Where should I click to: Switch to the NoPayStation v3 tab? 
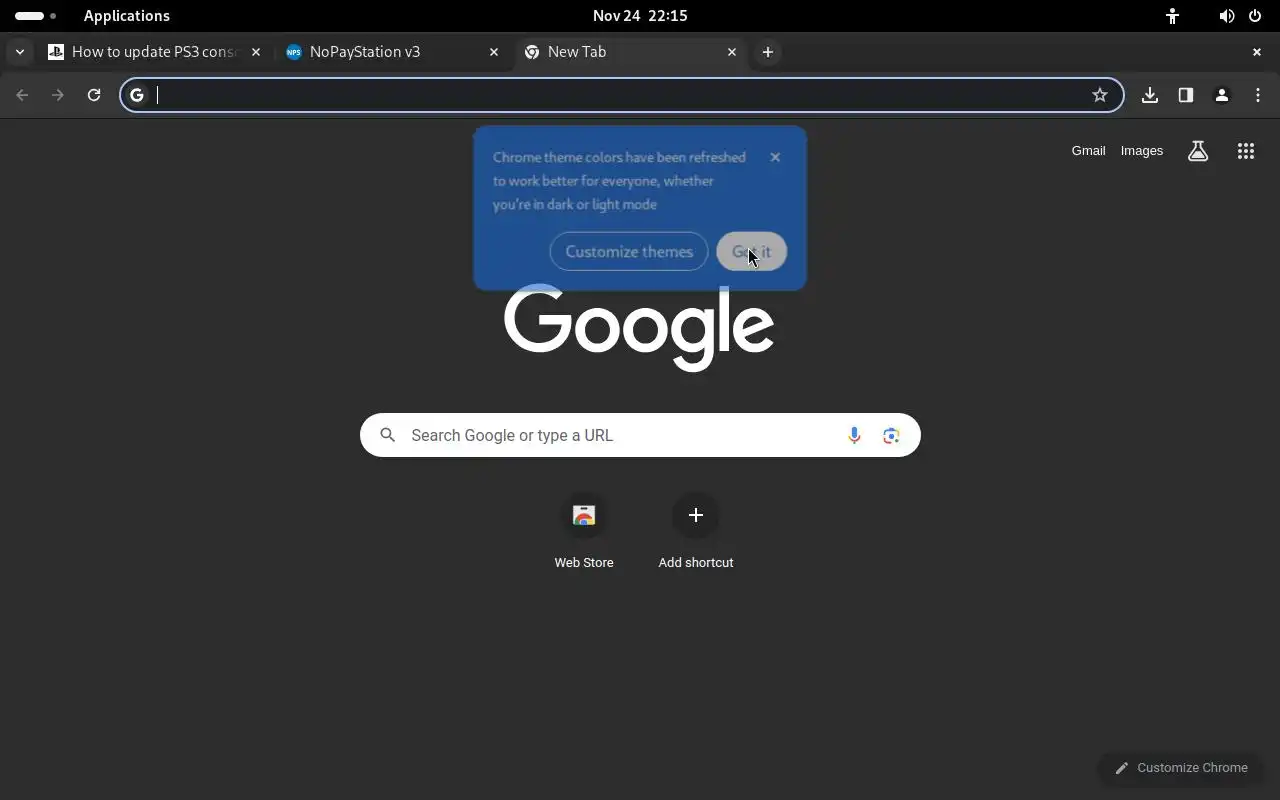(393, 52)
